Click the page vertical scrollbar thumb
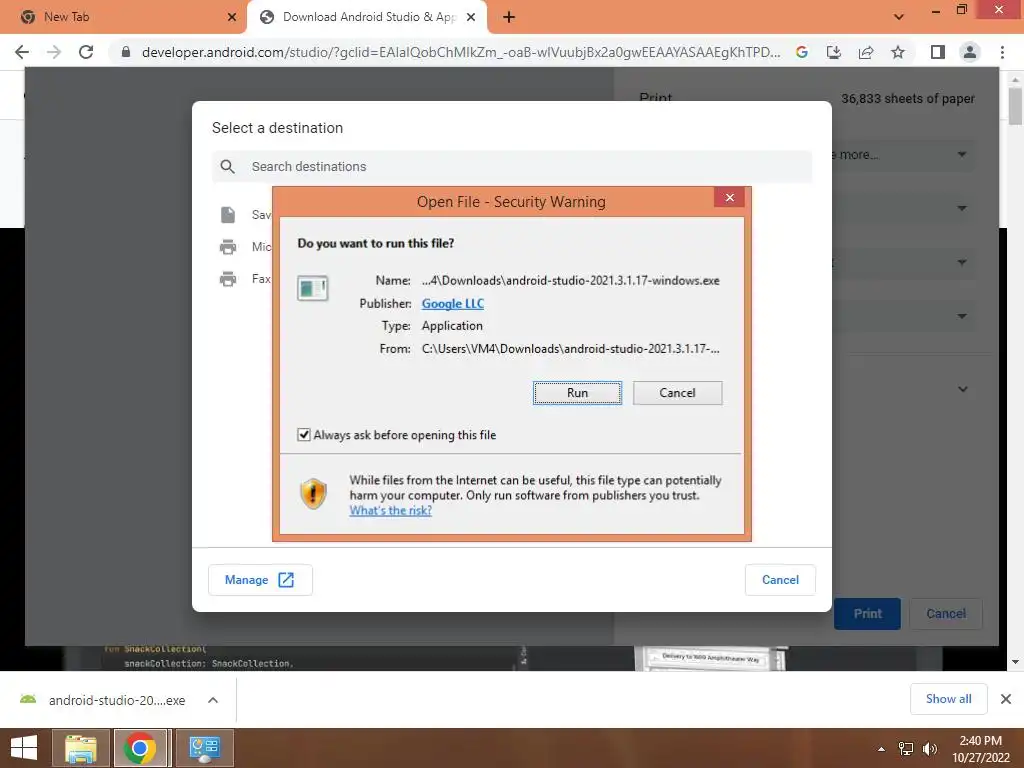 (x=1015, y=106)
